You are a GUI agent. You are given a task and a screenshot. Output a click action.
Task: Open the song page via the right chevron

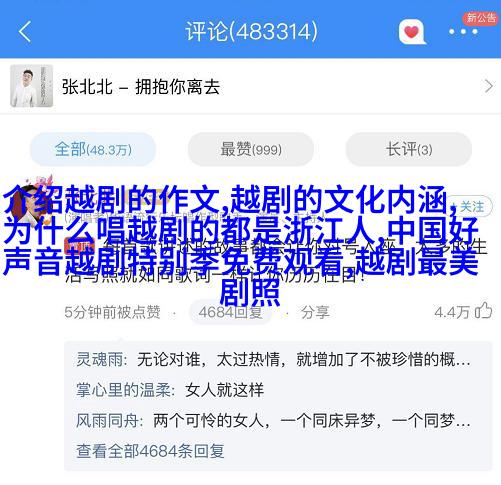488,87
